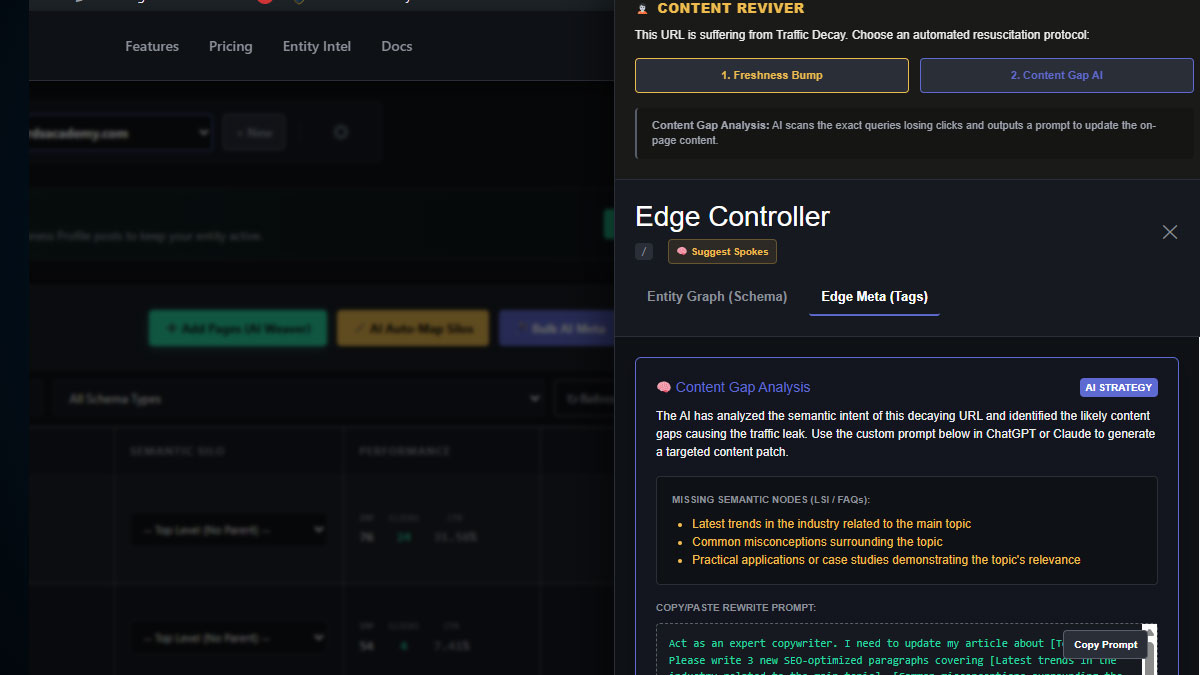
Task: Open the site domain selector dropdown
Action: point(120,132)
